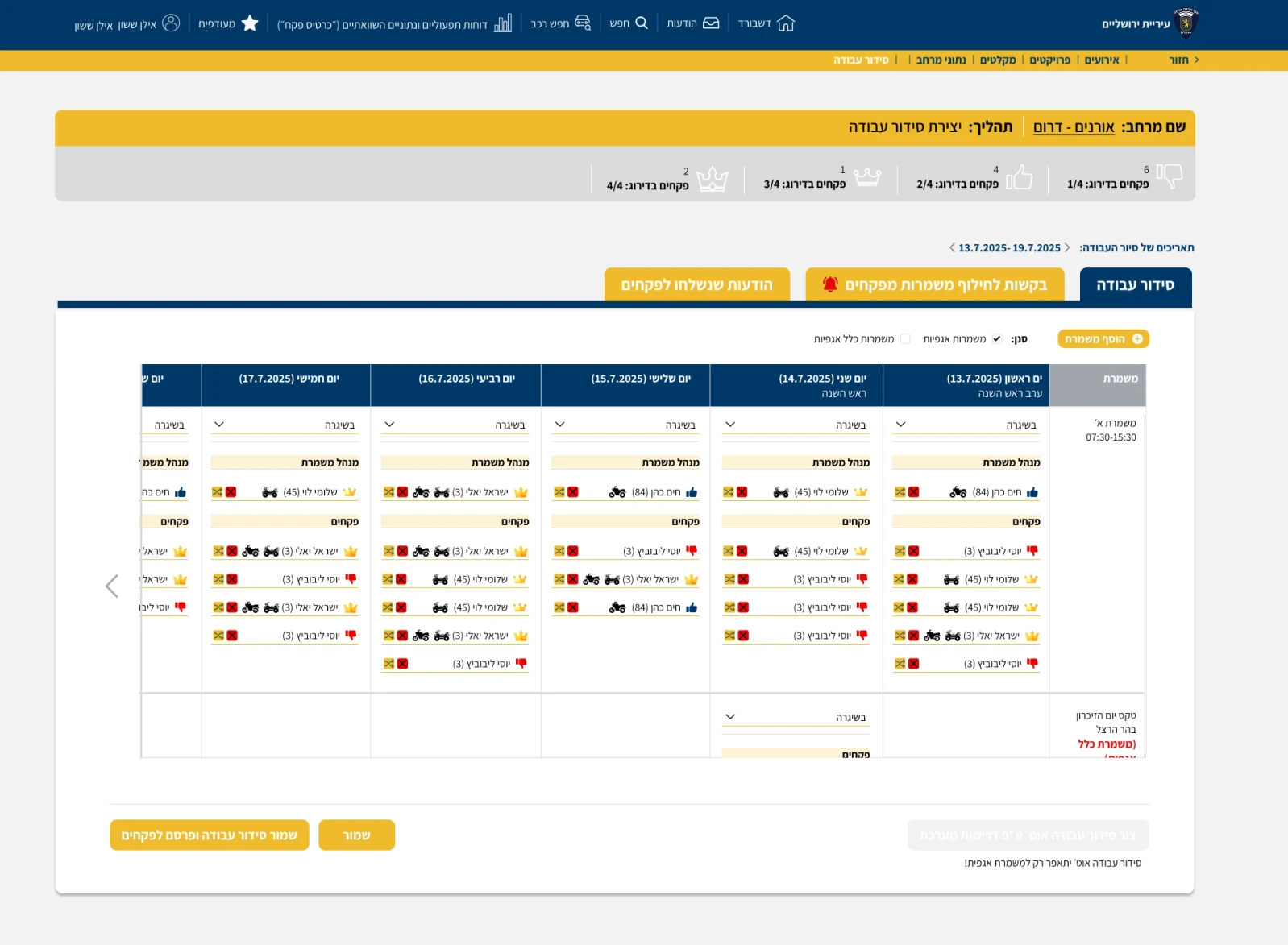
Task: Switch to the בקשות לחילוף משמרות מפקחים tab
Action: click(x=935, y=285)
